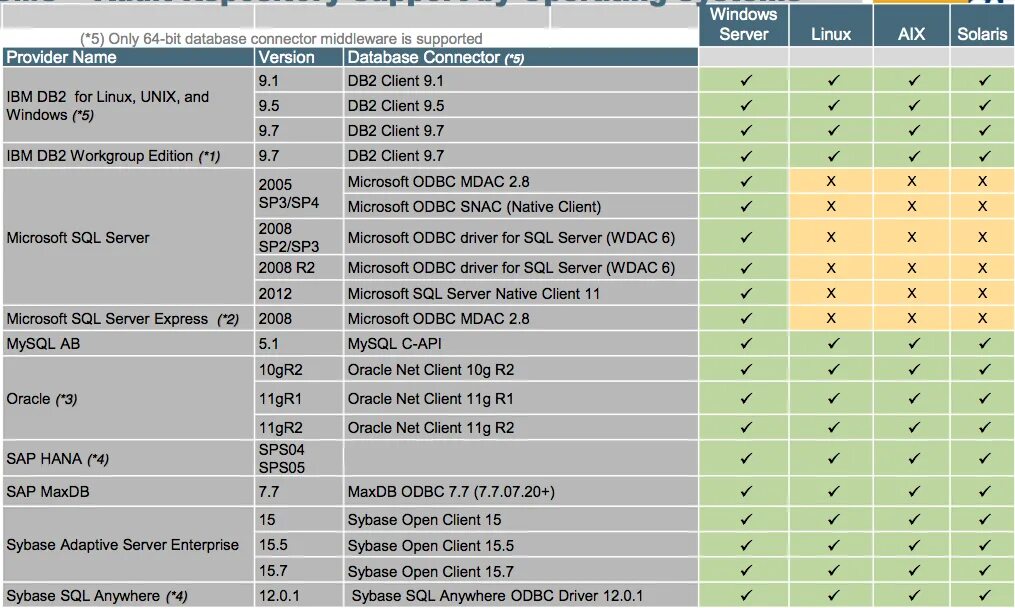Select IBM DB2 for Linux, UNIX, and Windows

128,106
